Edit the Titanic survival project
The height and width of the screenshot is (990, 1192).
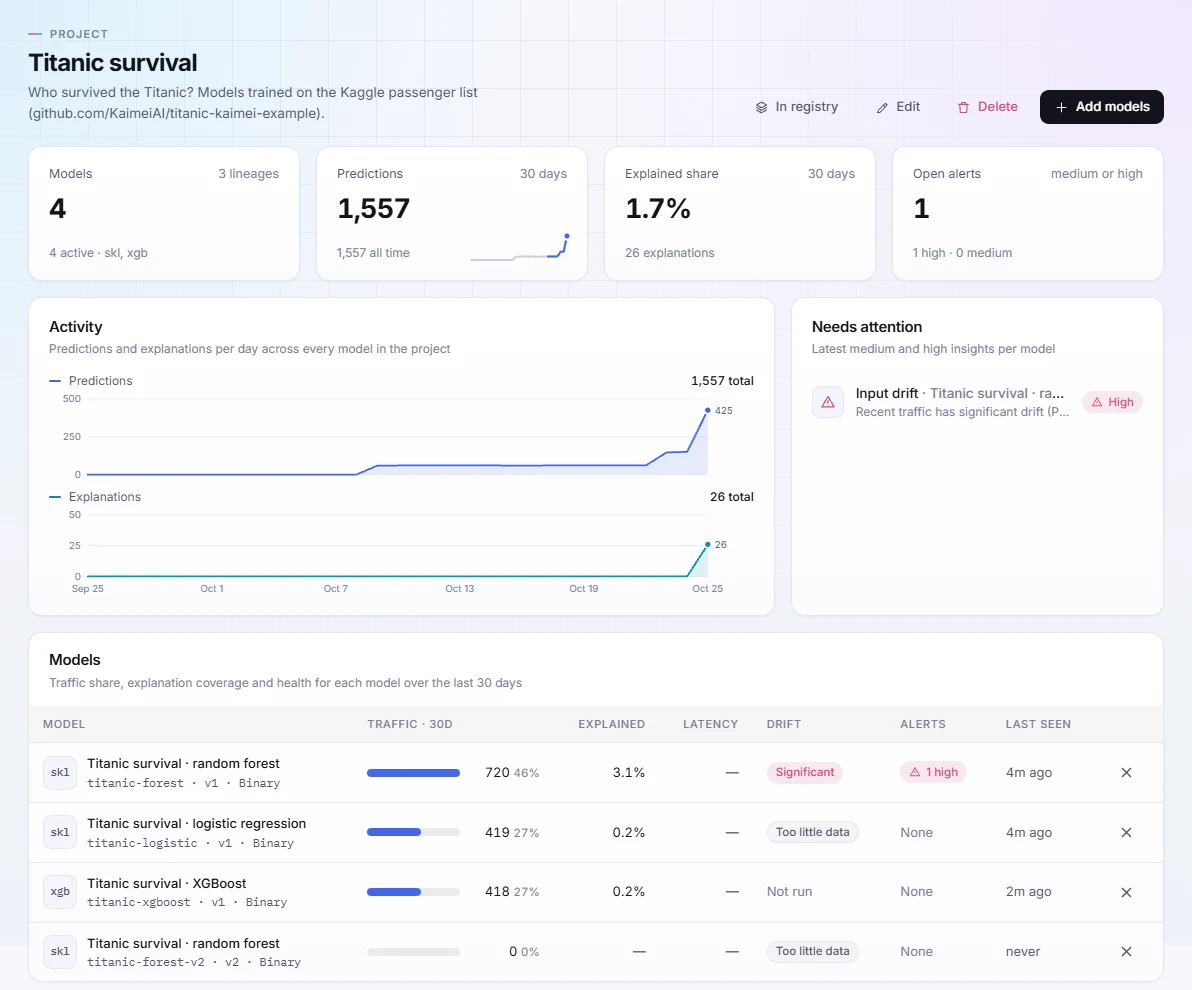coord(898,107)
